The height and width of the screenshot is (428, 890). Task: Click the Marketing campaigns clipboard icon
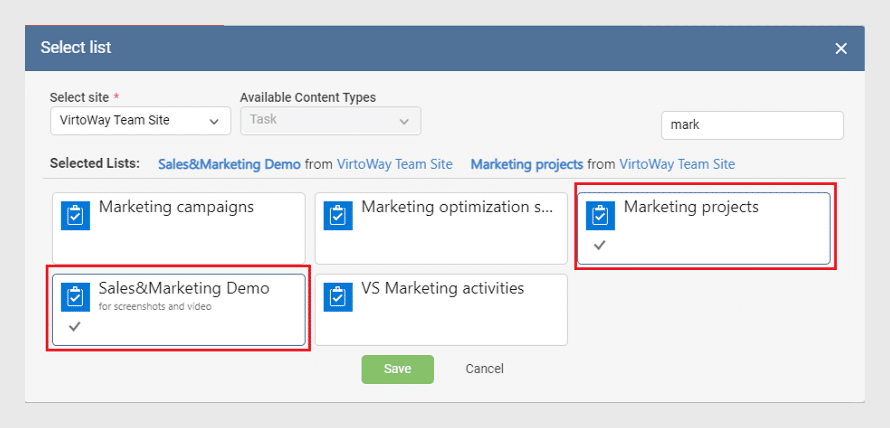[x=75, y=216]
